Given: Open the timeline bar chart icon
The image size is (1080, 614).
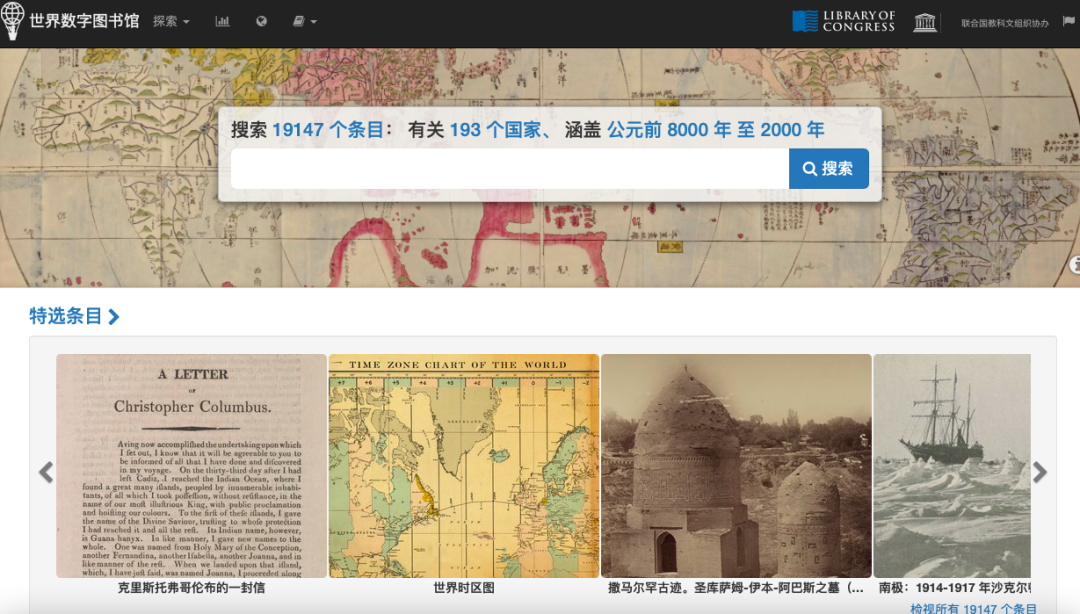Looking at the screenshot, I should pos(222,21).
